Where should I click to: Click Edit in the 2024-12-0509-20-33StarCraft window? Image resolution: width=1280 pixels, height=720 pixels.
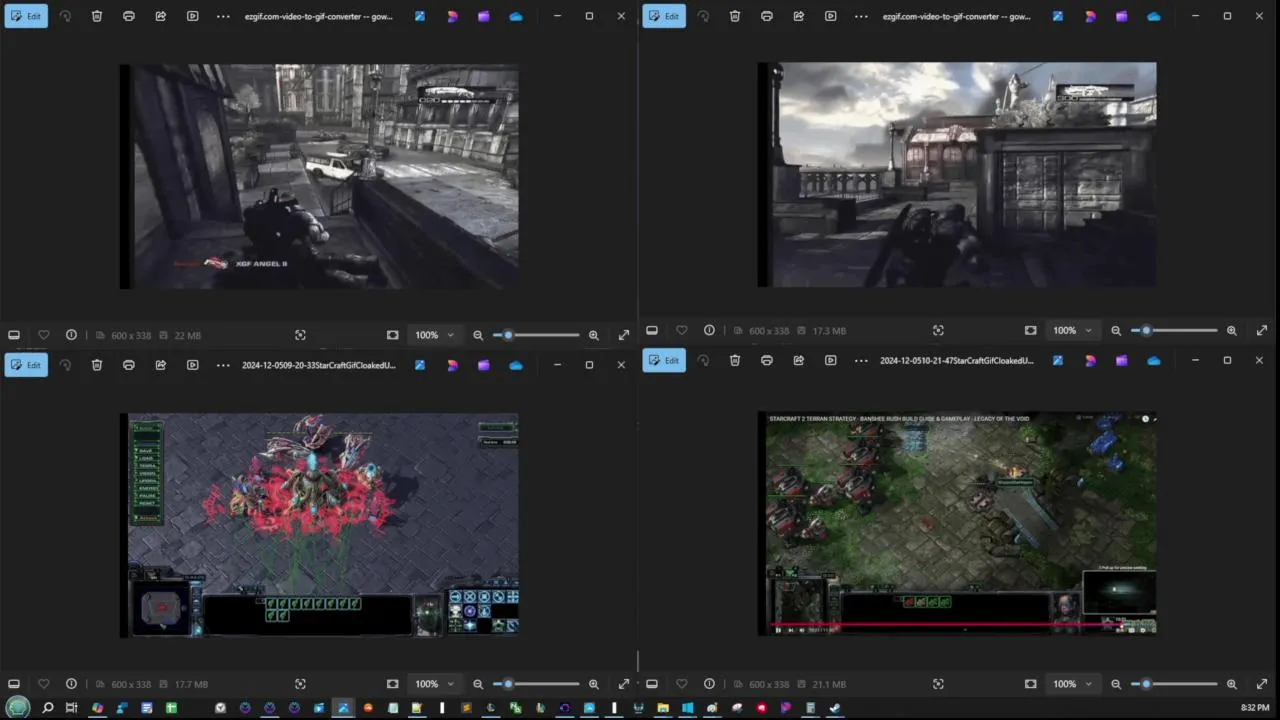[x=26, y=365]
